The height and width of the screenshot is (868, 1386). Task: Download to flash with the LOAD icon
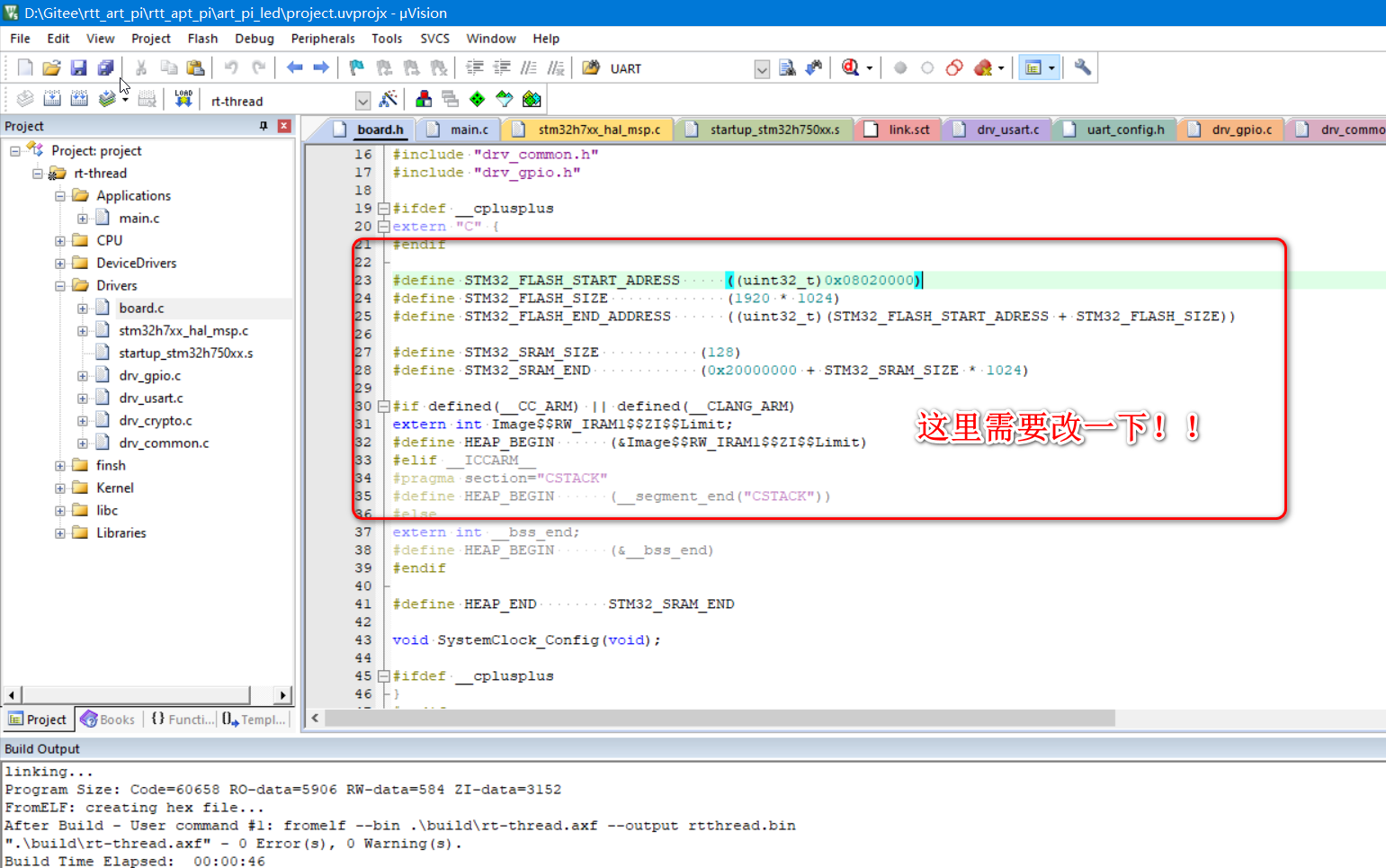point(183,99)
